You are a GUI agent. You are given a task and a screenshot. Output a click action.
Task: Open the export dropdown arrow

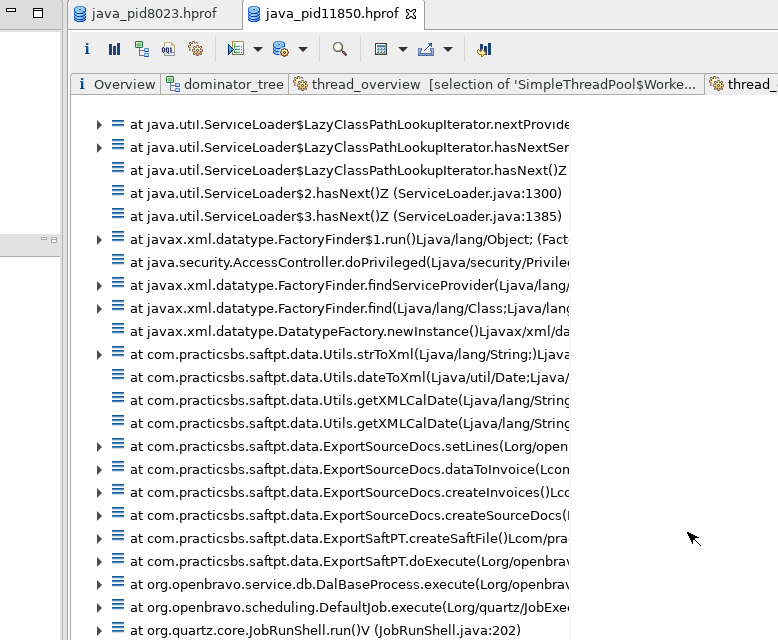pos(448,49)
